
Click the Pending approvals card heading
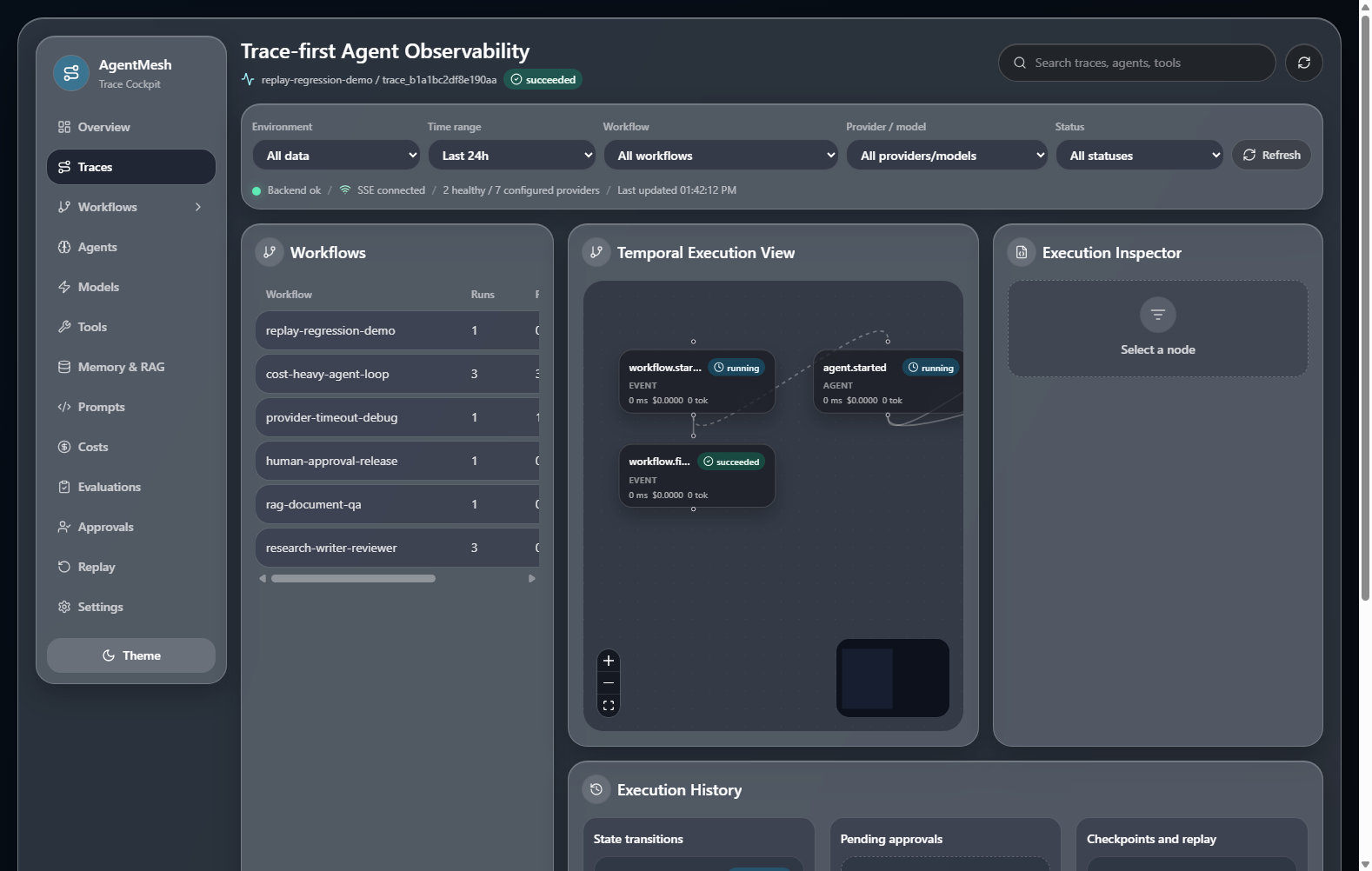(x=891, y=839)
